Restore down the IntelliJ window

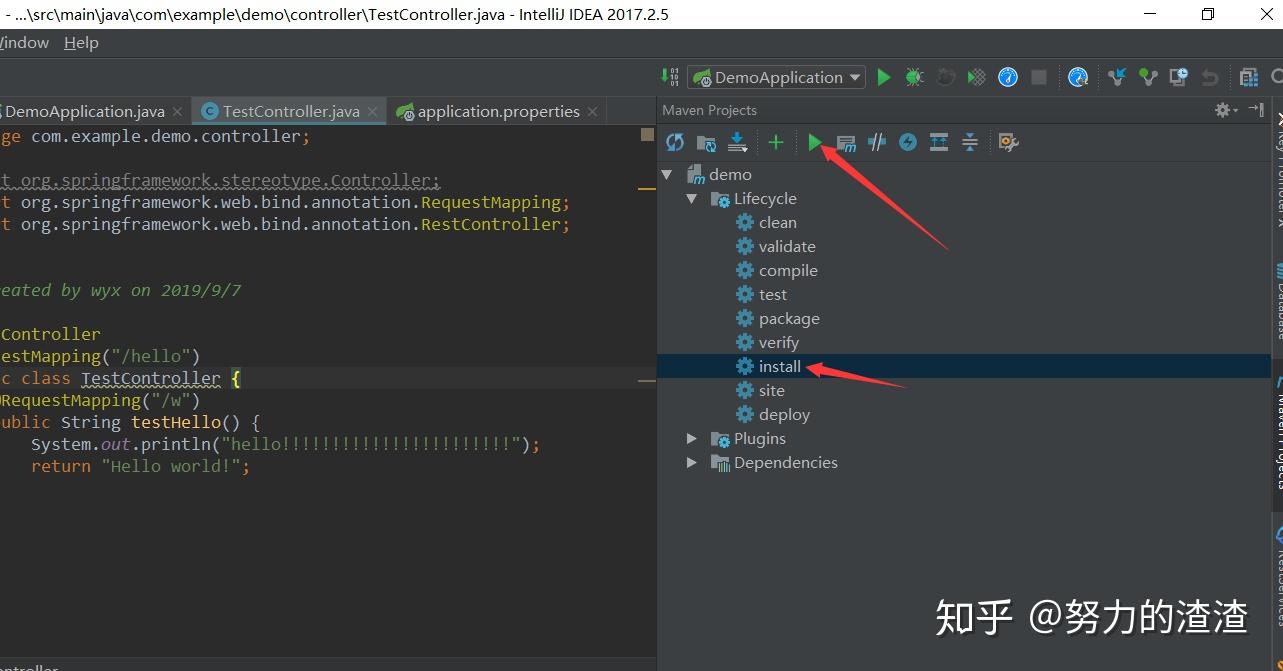[x=1208, y=14]
